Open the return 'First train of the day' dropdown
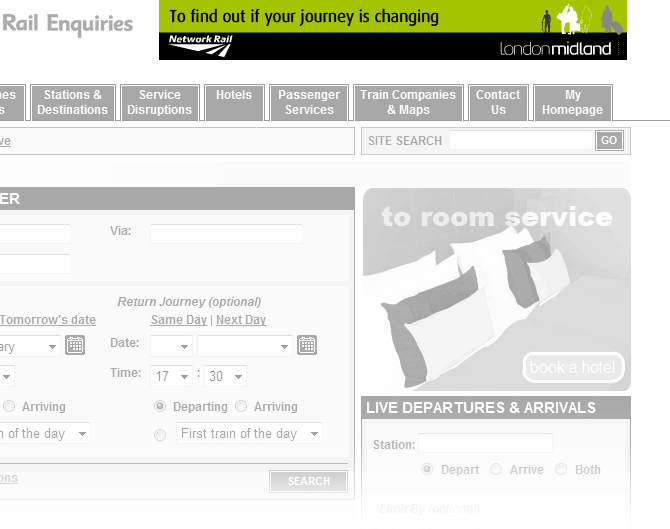Viewport: 670px width, 529px height. click(249, 434)
